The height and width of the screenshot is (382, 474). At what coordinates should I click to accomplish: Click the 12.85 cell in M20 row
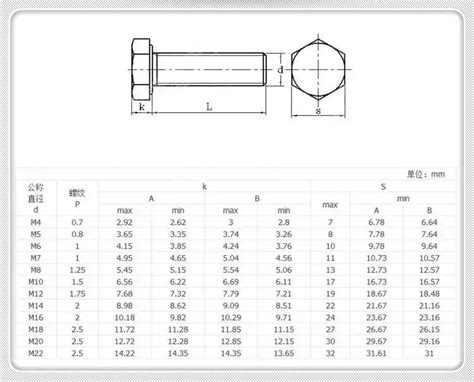point(231,342)
